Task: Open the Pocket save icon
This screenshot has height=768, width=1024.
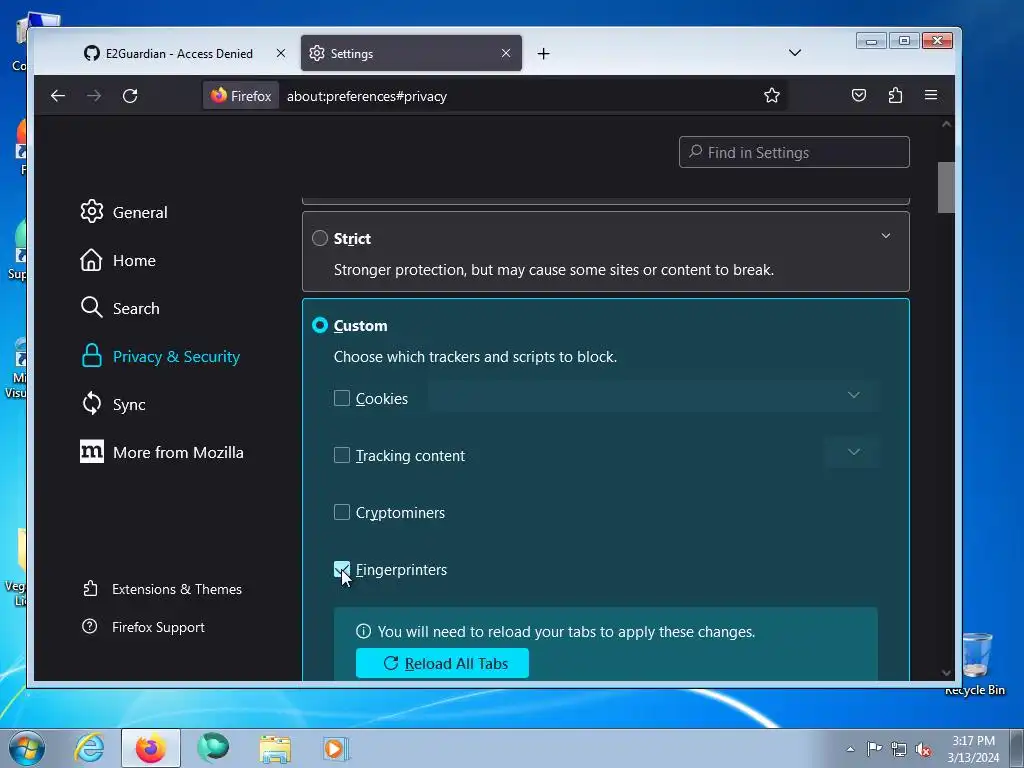Action: pos(859,95)
